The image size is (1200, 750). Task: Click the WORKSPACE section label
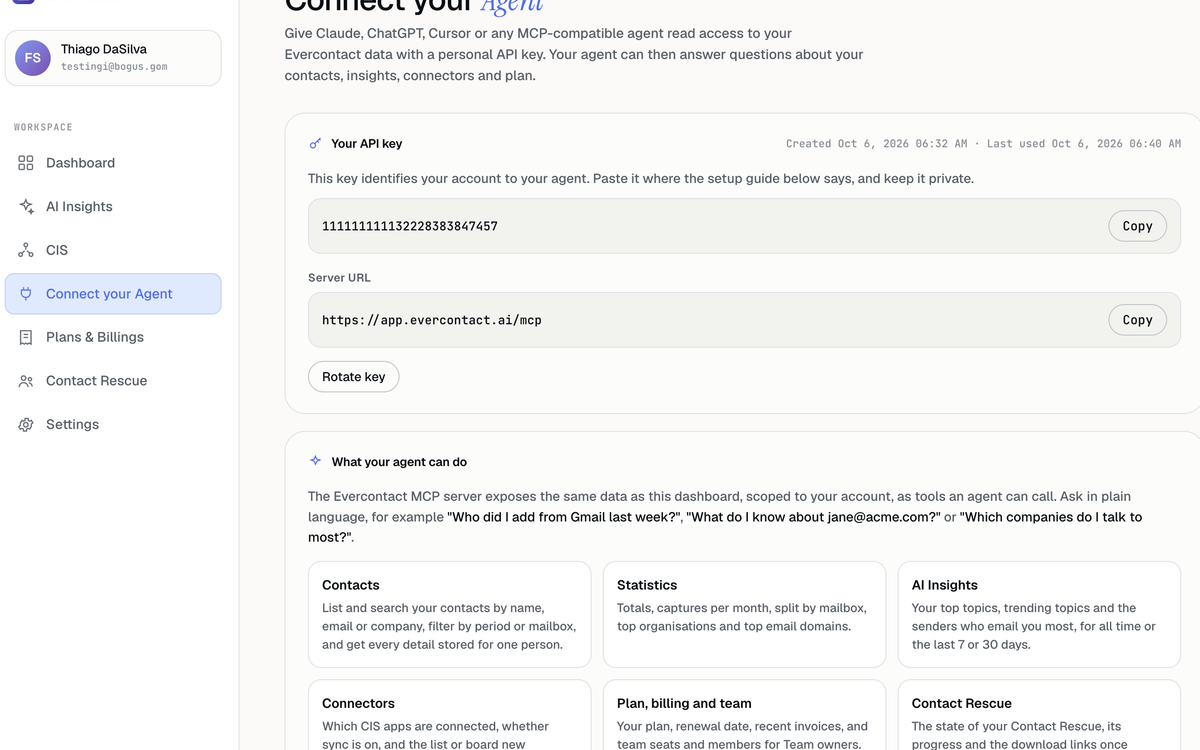(x=43, y=128)
